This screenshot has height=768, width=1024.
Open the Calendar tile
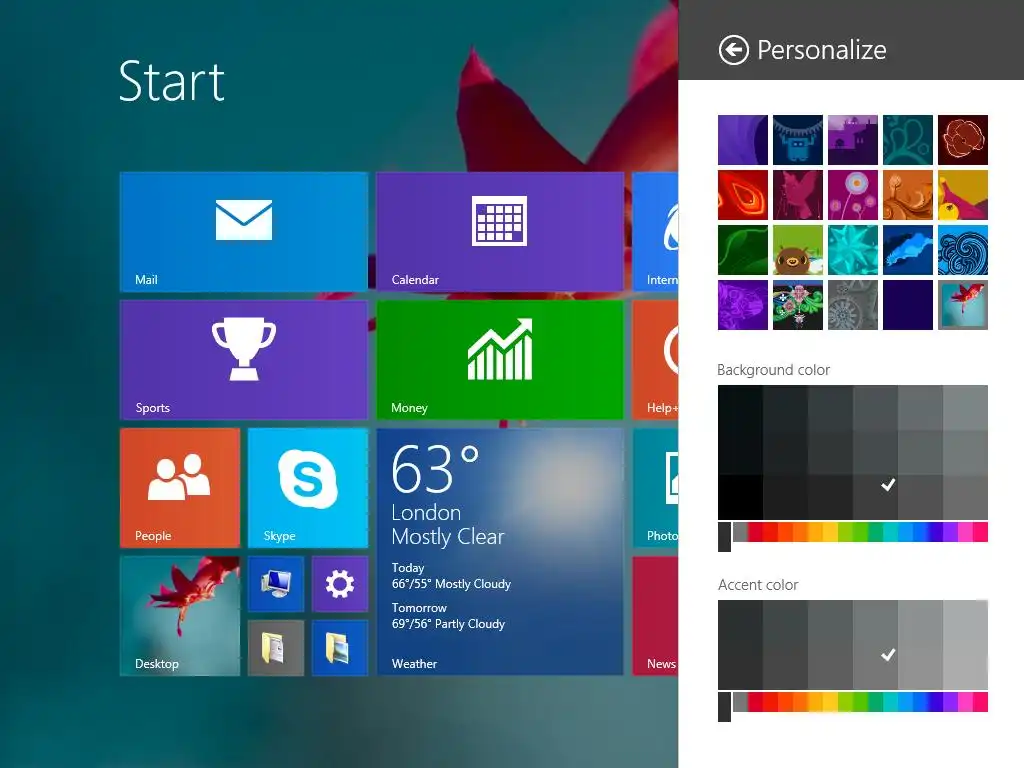pyautogui.click(x=500, y=232)
